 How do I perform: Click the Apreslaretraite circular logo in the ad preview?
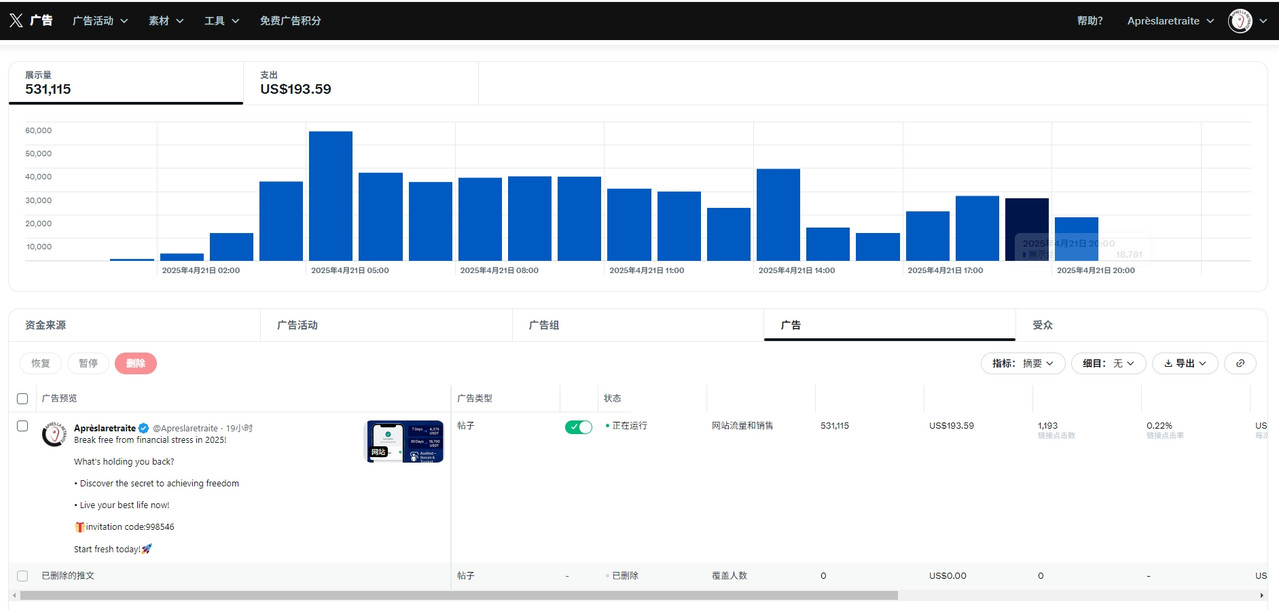pos(54,434)
